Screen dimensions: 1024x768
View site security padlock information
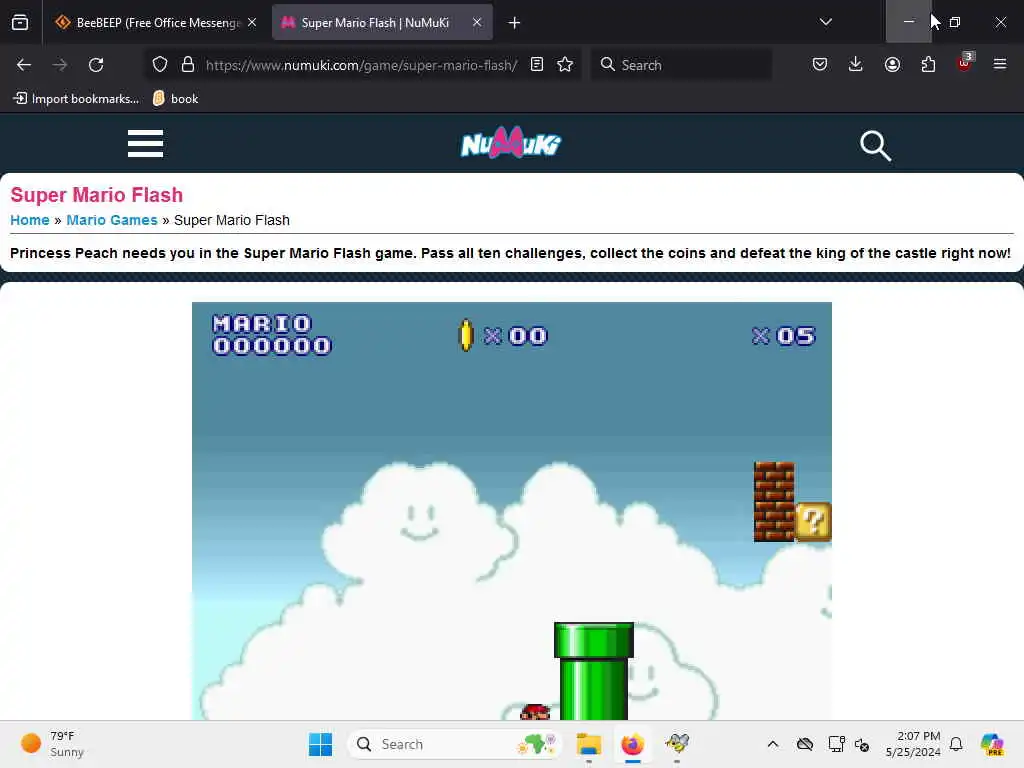188,65
